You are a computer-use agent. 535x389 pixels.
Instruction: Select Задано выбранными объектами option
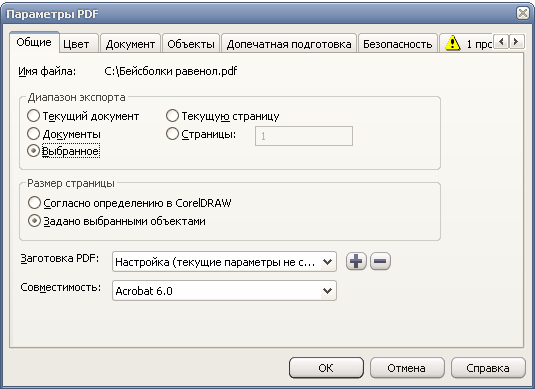click(x=34, y=221)
